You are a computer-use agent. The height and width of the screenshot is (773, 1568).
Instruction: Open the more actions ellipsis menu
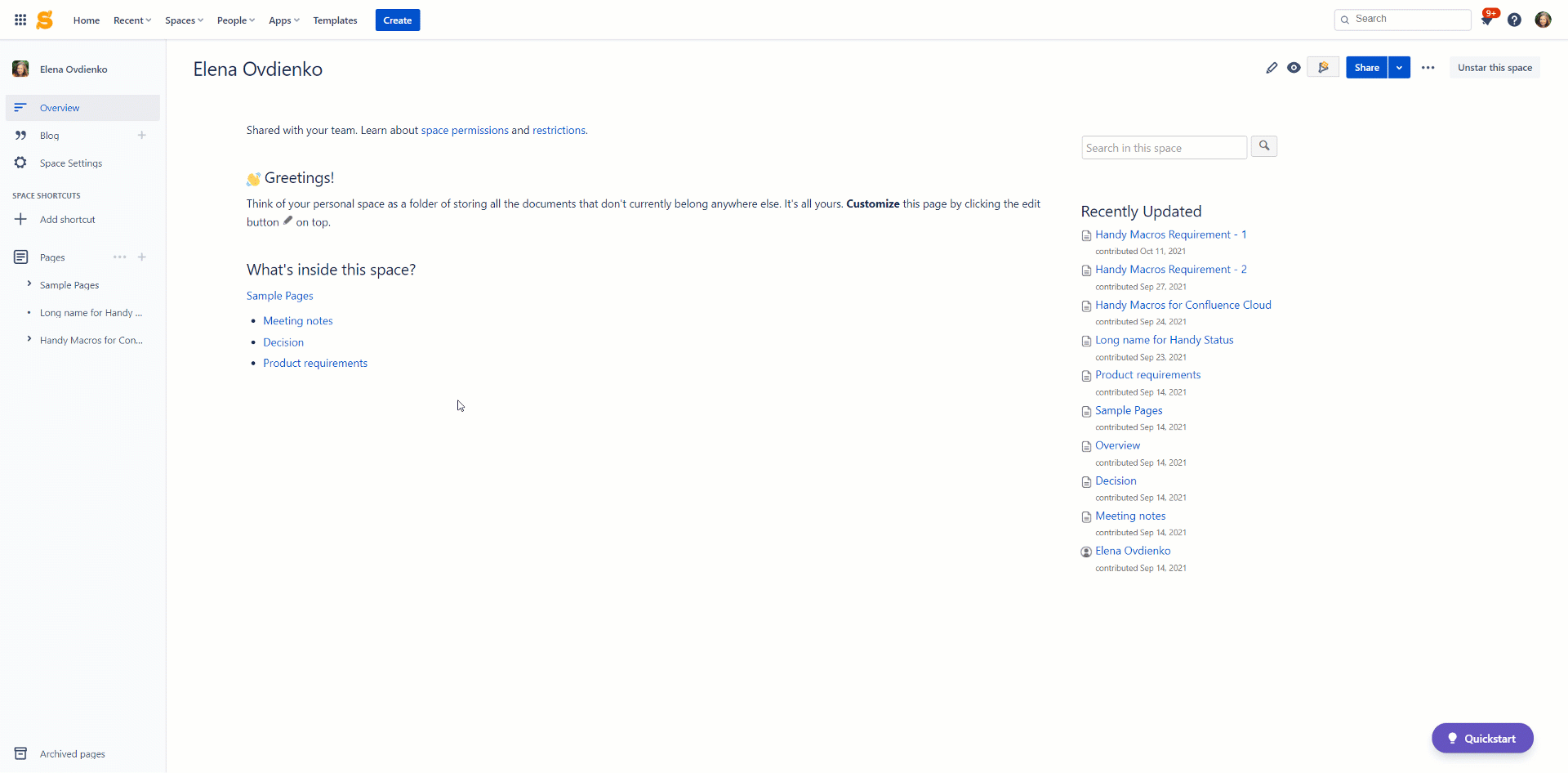[1428, 68]
